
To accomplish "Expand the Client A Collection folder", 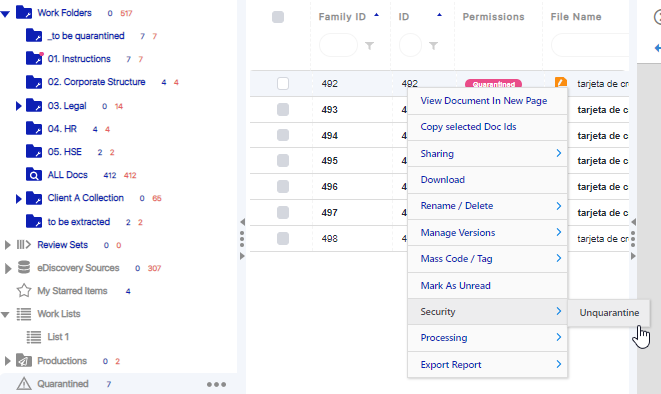I will 19,198.
